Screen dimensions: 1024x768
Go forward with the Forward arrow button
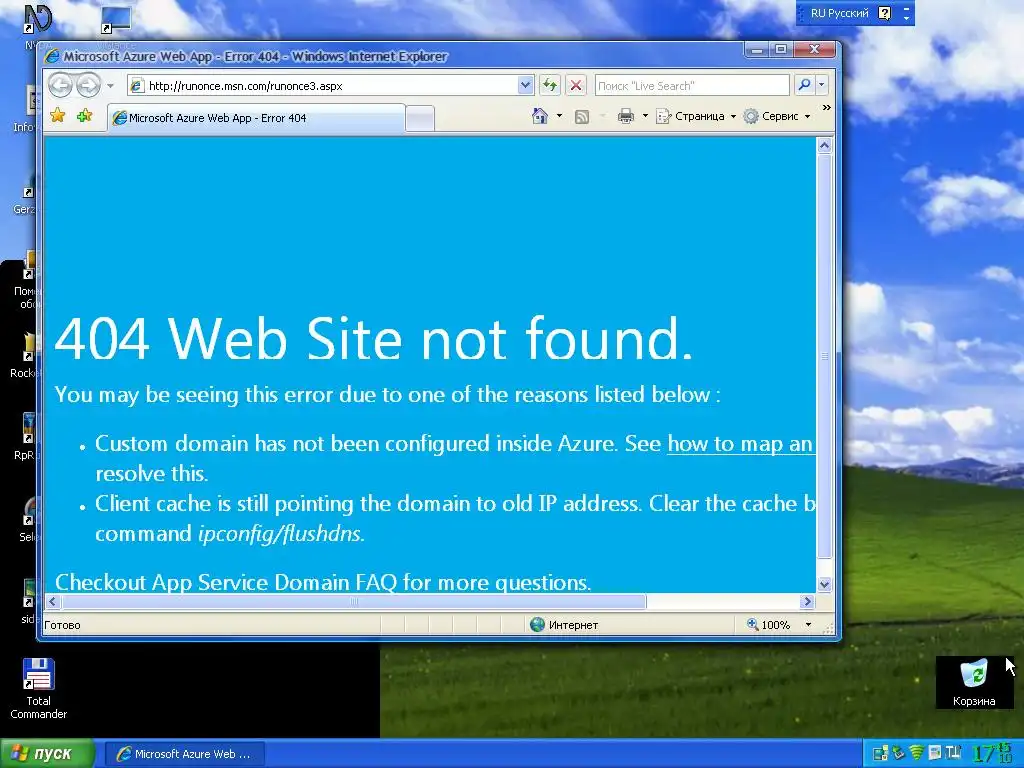click(x=88, y=86)
